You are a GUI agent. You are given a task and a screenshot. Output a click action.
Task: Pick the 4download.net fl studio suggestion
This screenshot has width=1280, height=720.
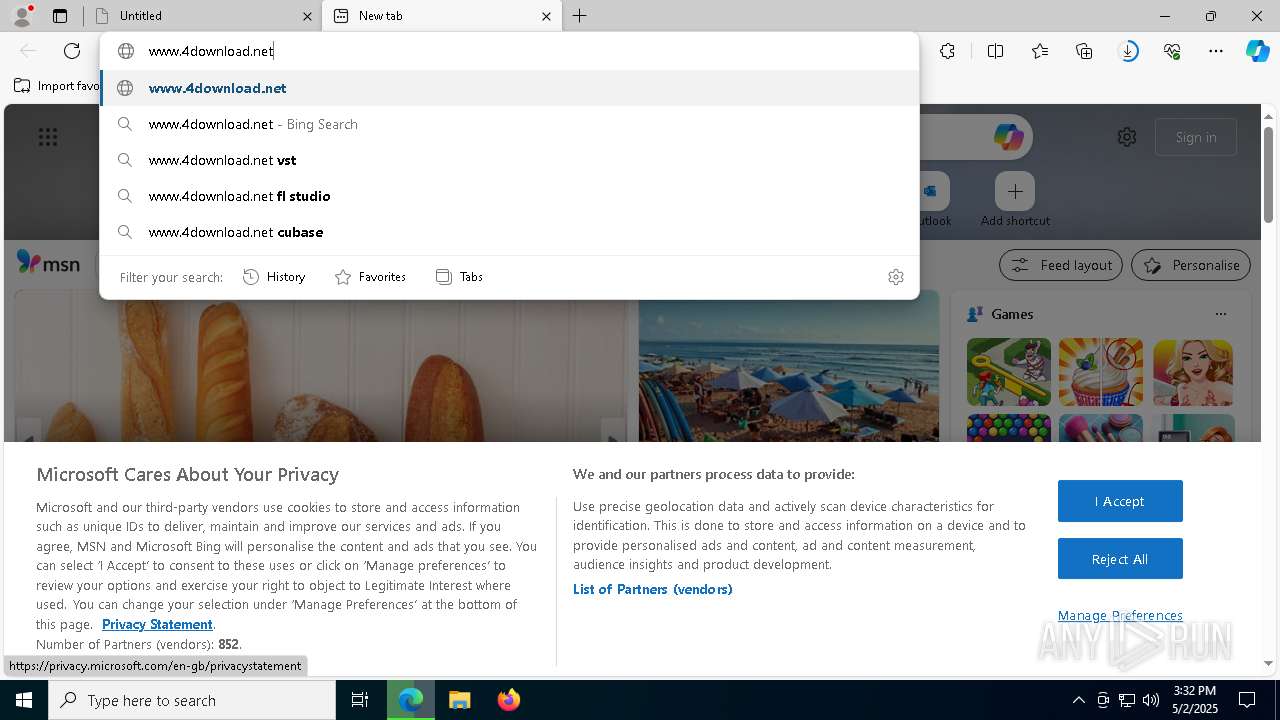coord(509,196)
